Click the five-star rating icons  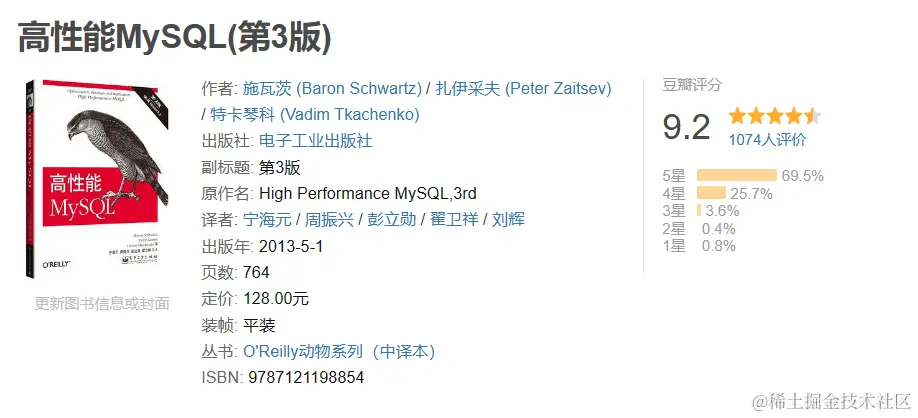(x=774, y=115)
